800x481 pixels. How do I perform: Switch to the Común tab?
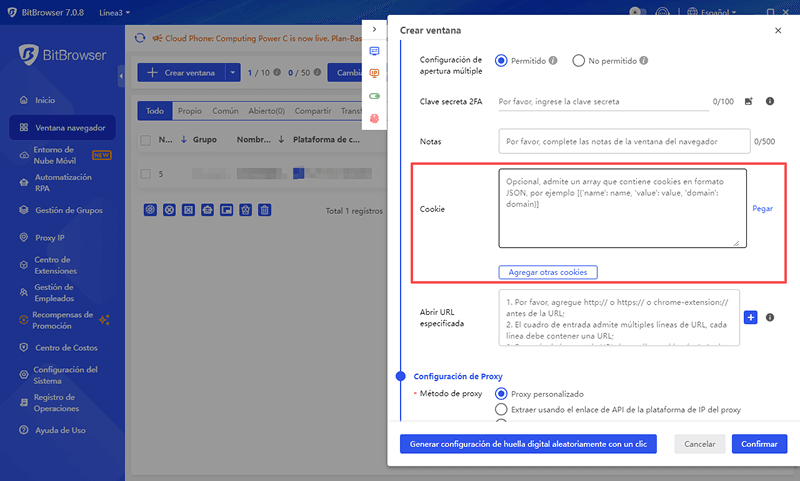[x=225, y=111]
